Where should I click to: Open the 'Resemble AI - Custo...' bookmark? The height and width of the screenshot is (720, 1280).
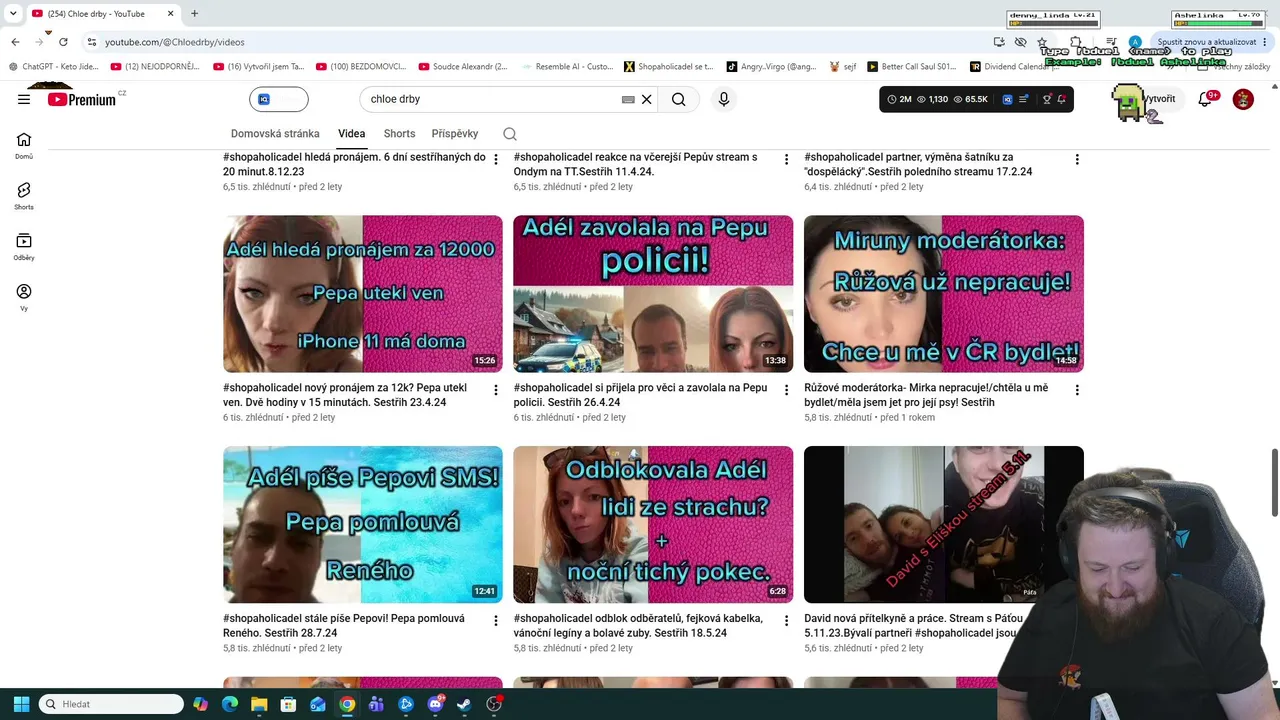click(566, 67)
